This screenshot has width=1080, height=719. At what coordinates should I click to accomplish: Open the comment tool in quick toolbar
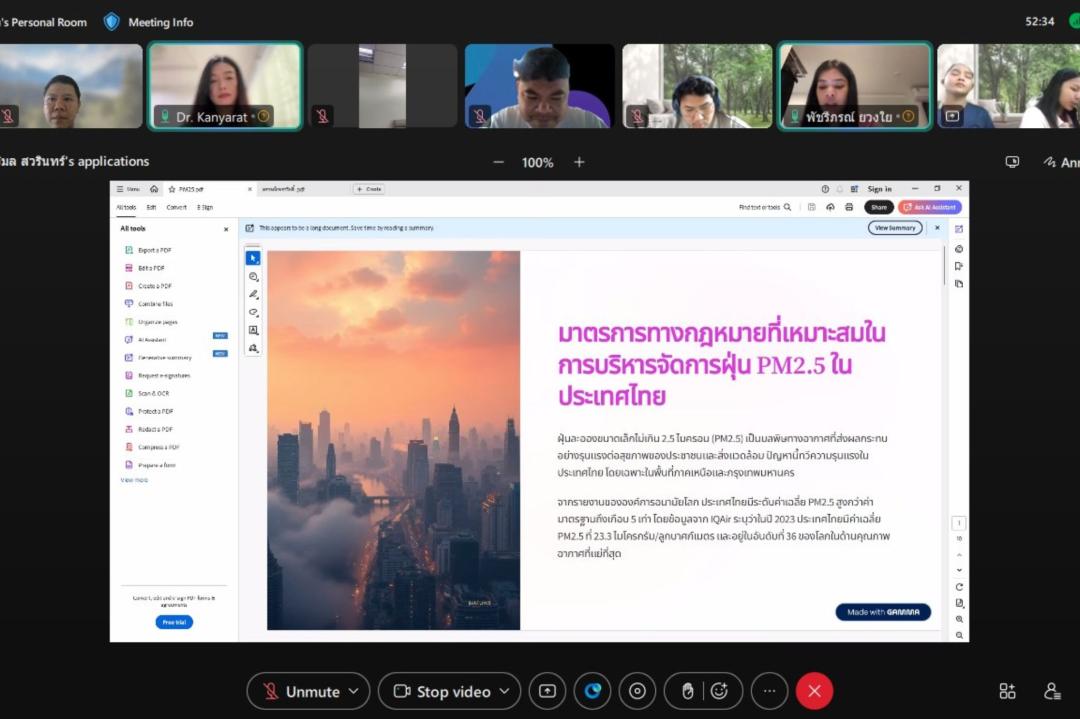tap(253, 276)
